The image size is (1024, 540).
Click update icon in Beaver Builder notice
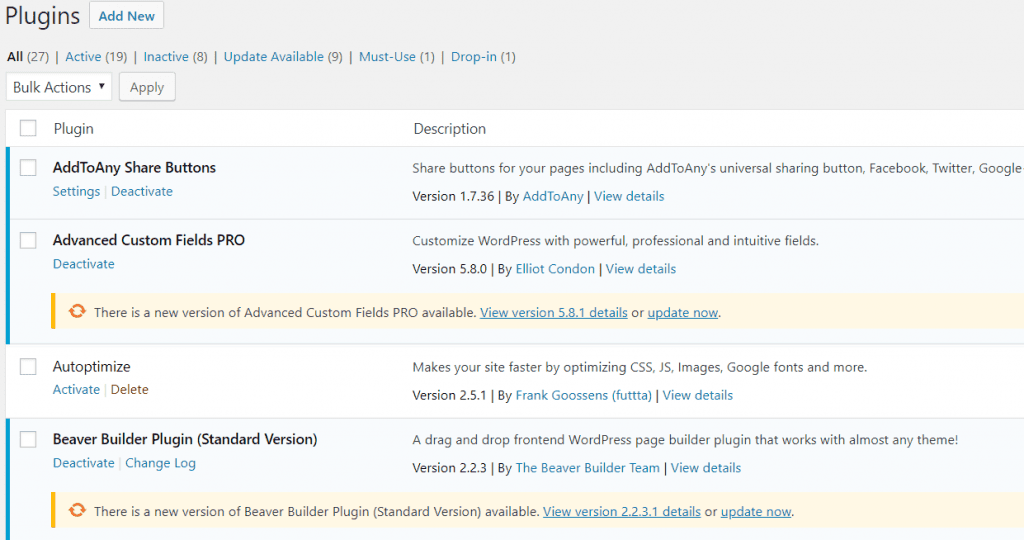(77, 510)
